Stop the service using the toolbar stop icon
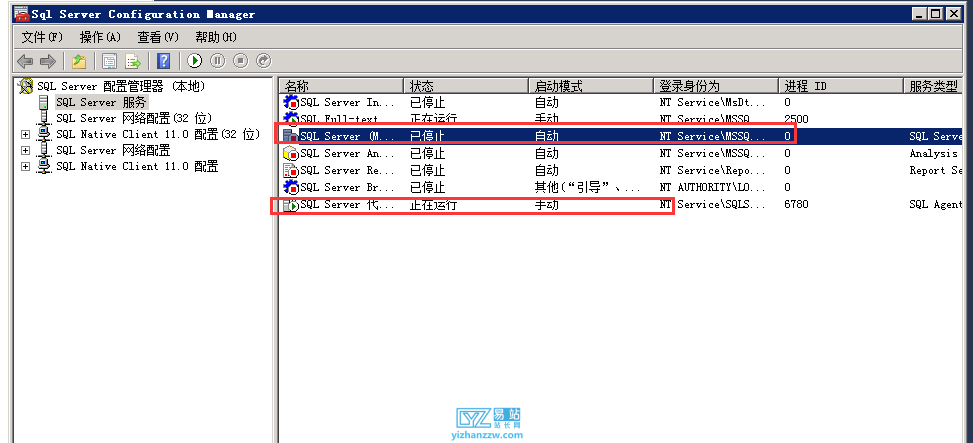973x443 pixels. click(x=240, y=61)
